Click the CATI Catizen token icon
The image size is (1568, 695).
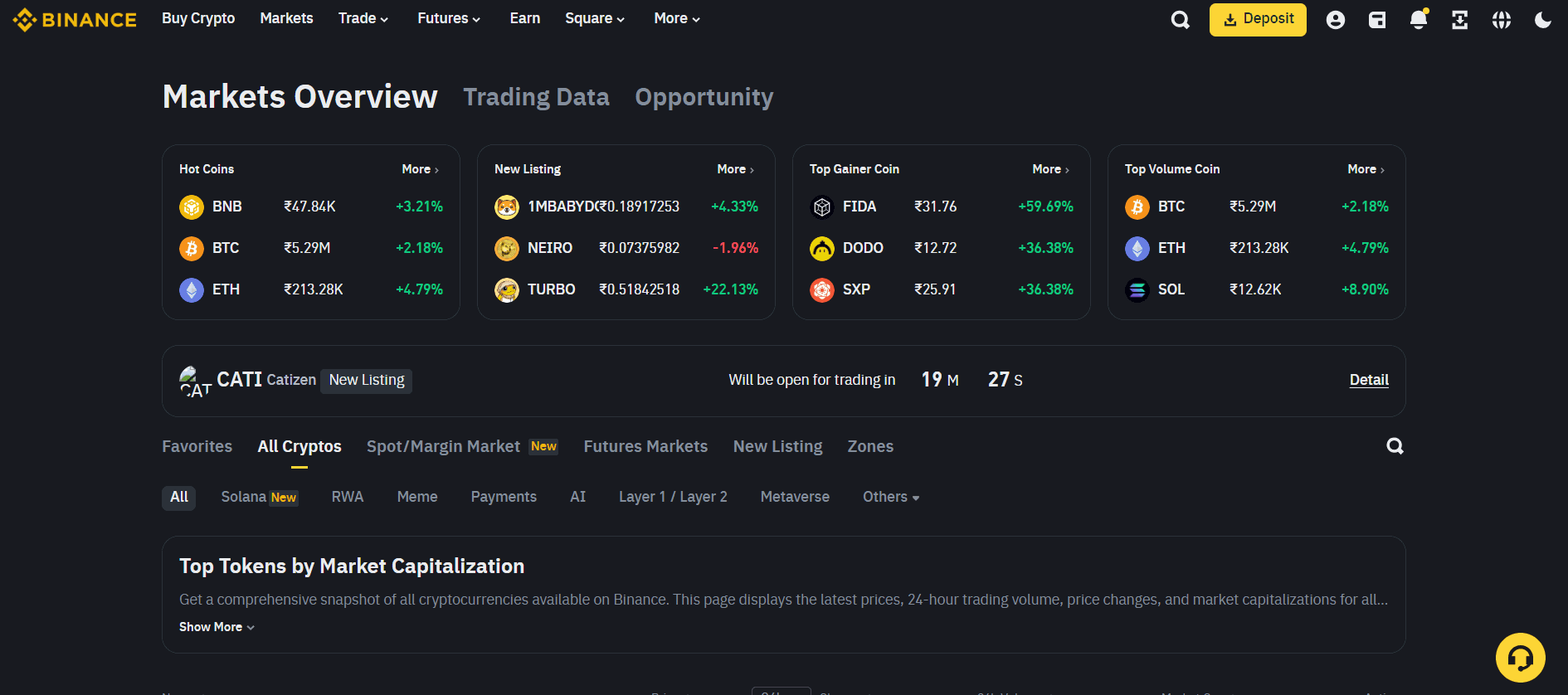pyautogui.click(x=195, y=382)
